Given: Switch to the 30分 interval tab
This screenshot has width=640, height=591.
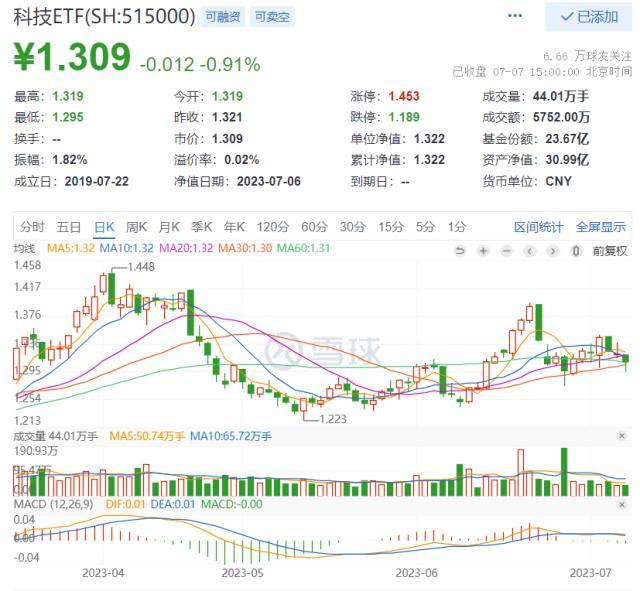Looking at the screenshot, I should point(353,227).
